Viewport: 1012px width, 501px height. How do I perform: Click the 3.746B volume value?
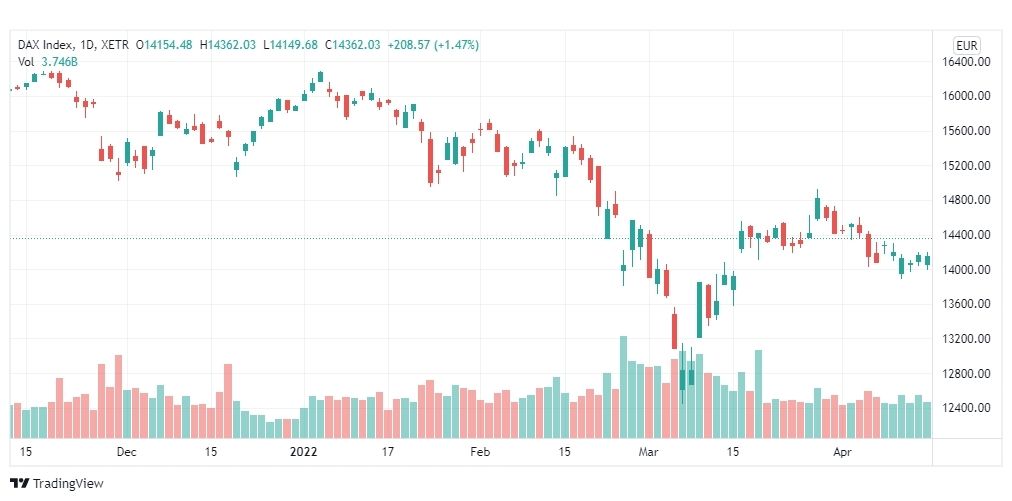(59, 61)
